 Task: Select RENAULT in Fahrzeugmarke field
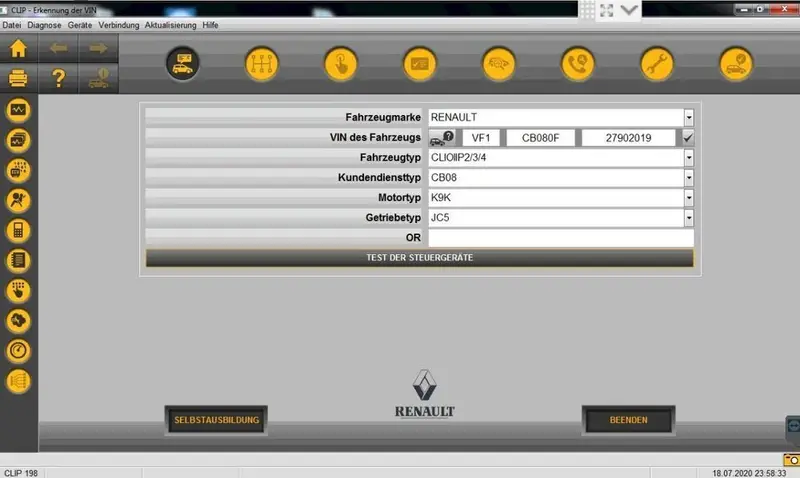pyautogui.click(x=556, y=117)
